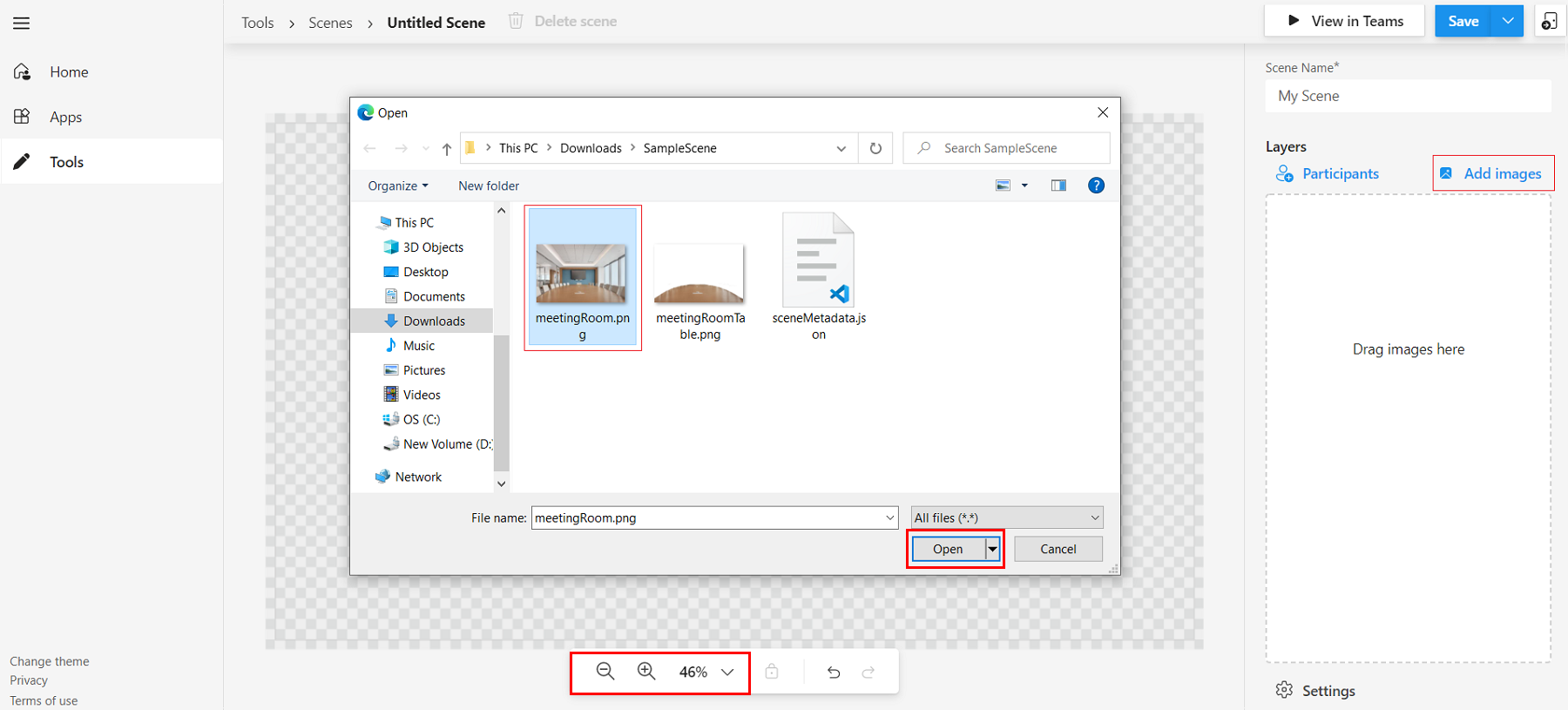
Task: Open the hamburger navigation menu
Action: pyautogui.click(x=22, y=23)
